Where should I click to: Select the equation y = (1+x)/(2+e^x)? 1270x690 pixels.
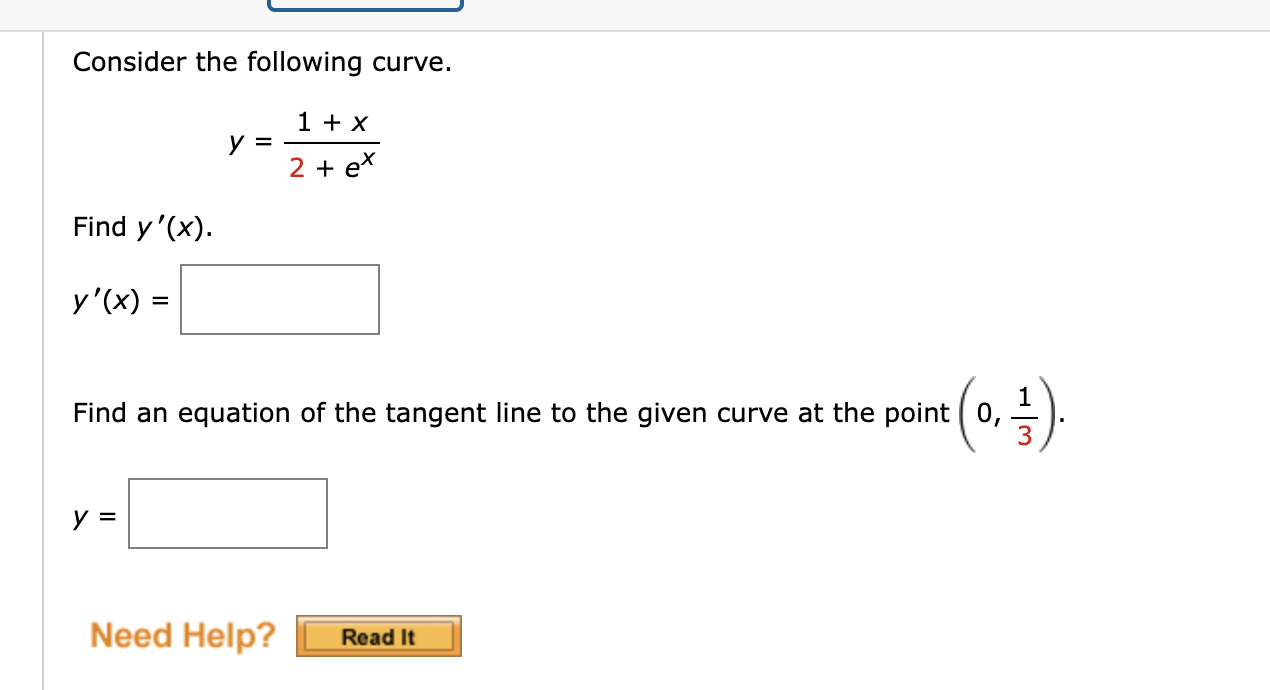(x=305, y=142)
